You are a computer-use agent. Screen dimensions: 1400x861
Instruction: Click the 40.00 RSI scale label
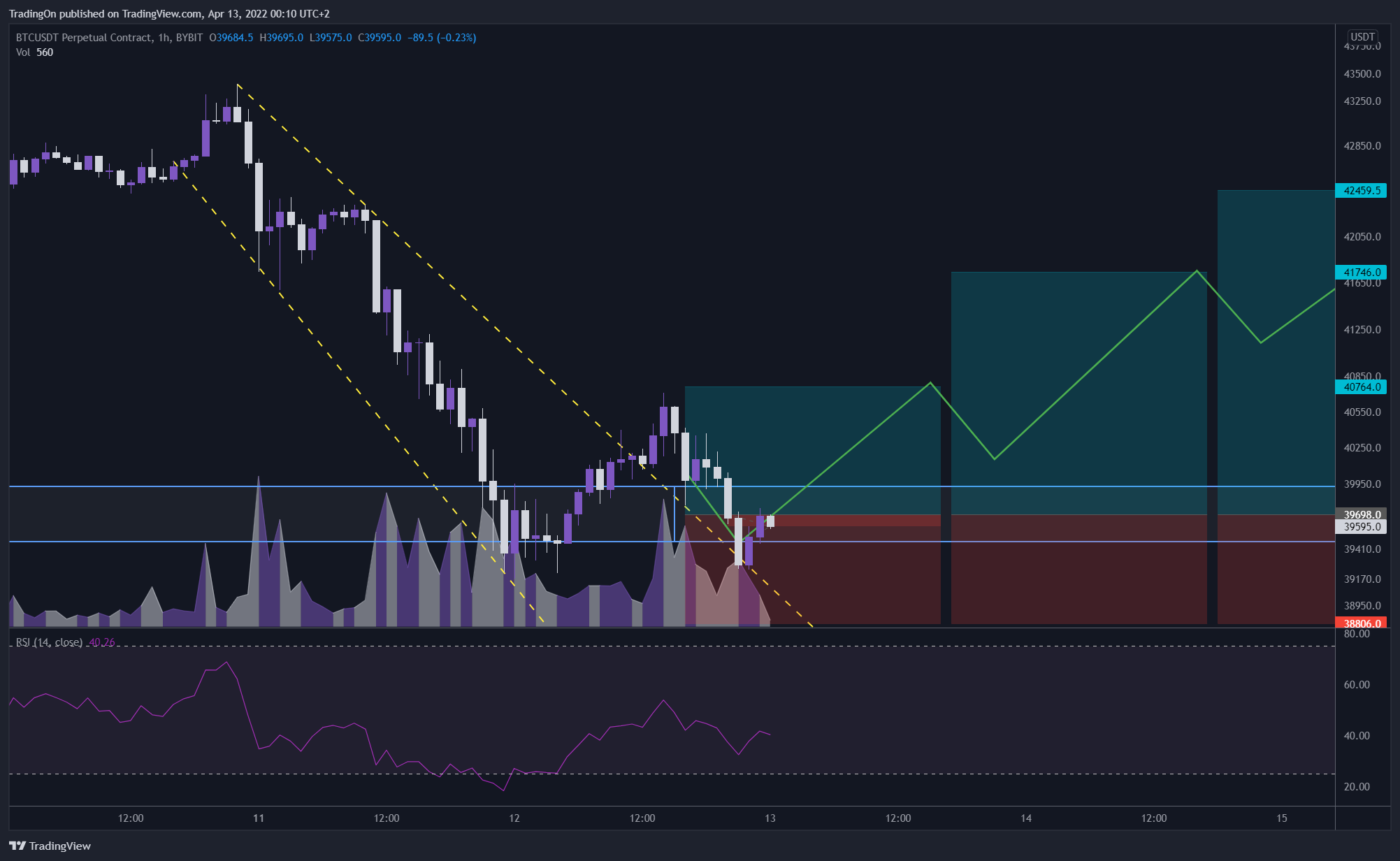[1357, 736]
